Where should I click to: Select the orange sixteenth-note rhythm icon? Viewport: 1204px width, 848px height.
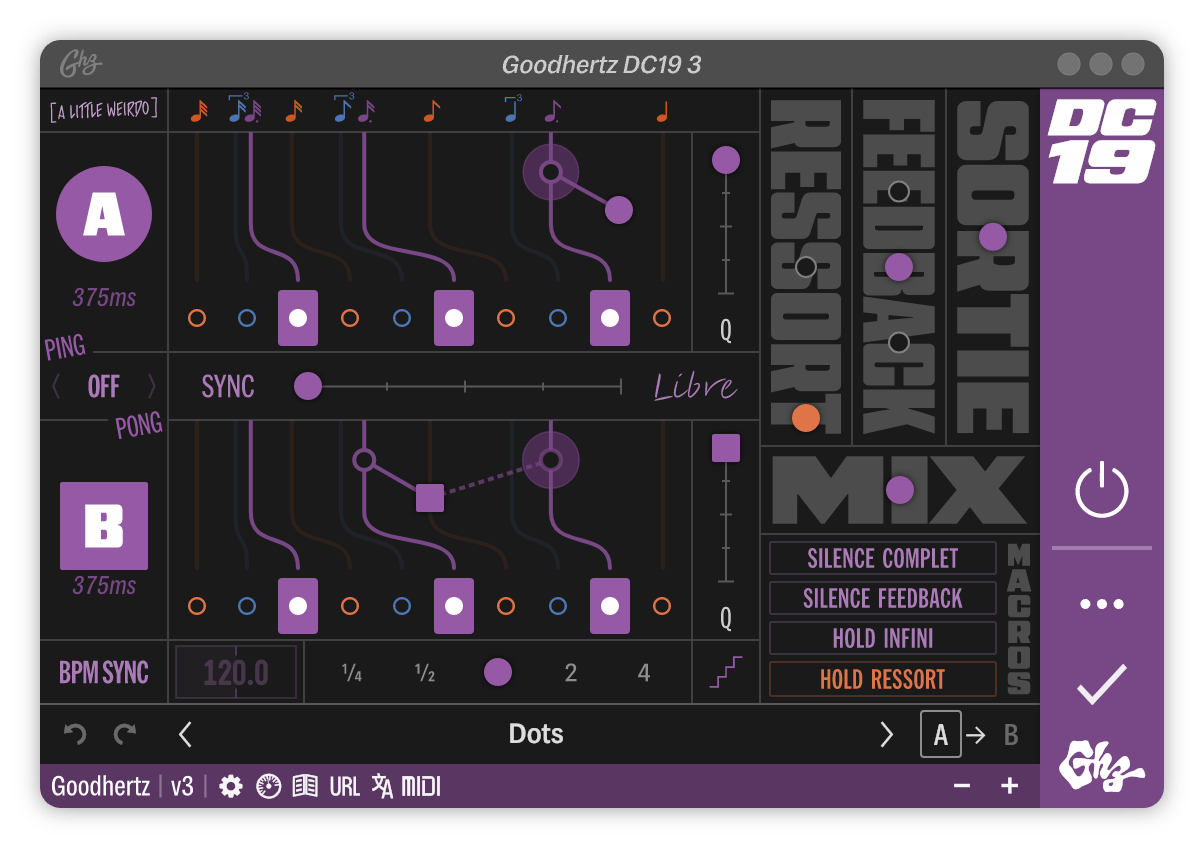click(x=198, y=110)
